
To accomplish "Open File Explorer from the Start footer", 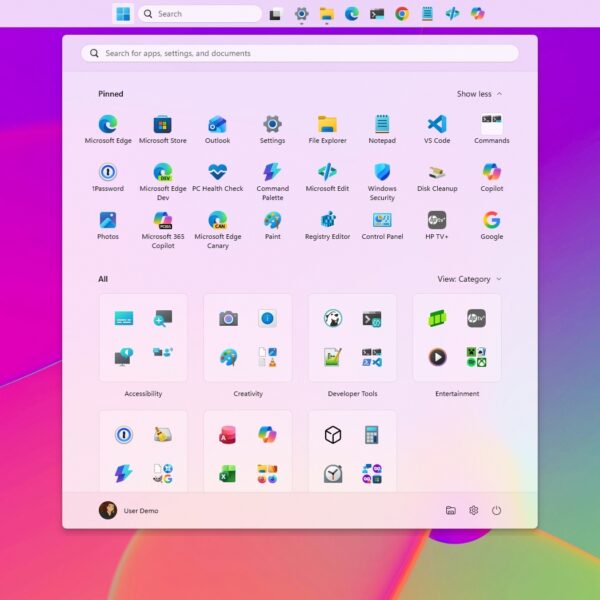I will (x=451, y=510).
